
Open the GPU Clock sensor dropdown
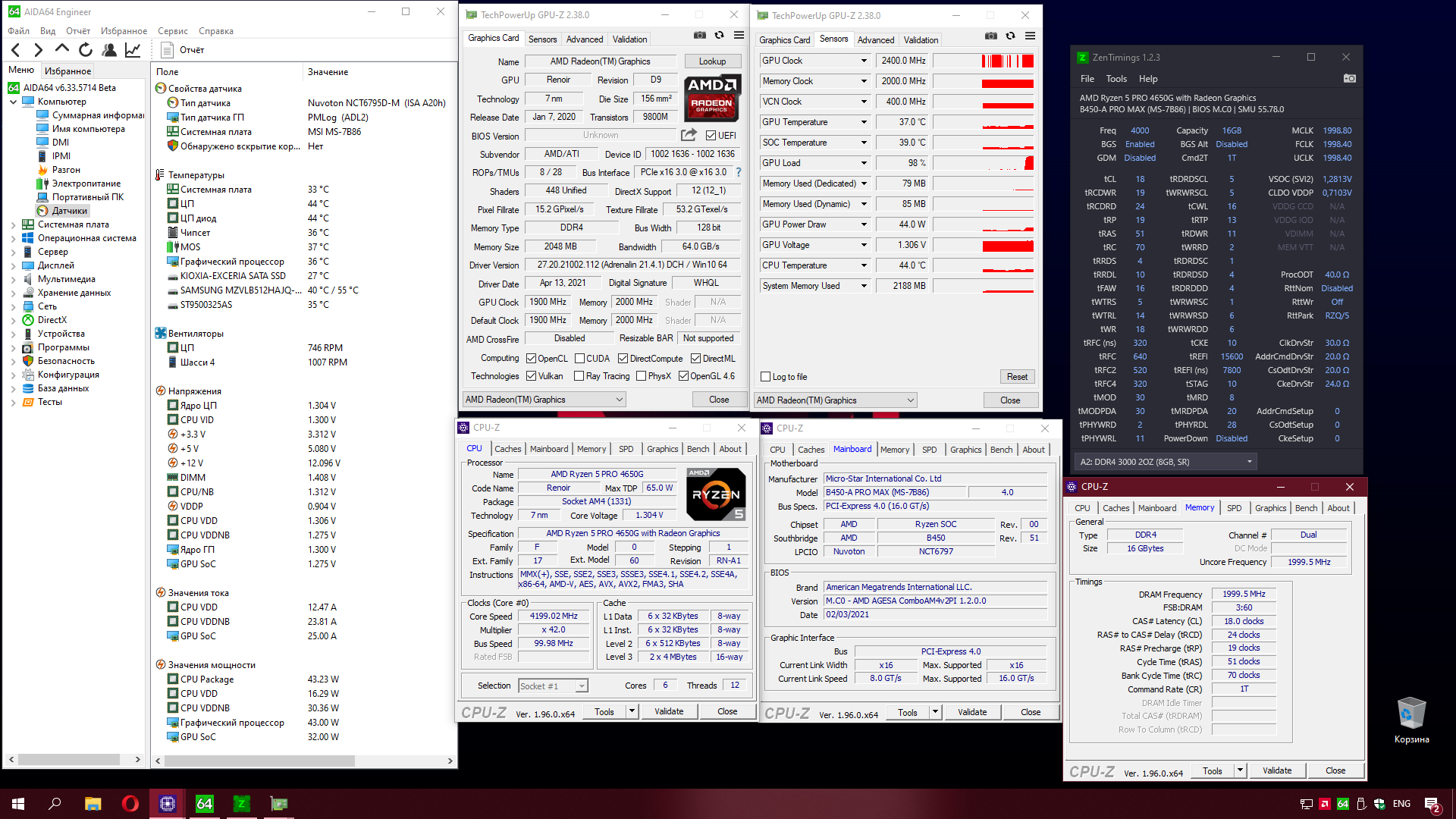(863, 61)
